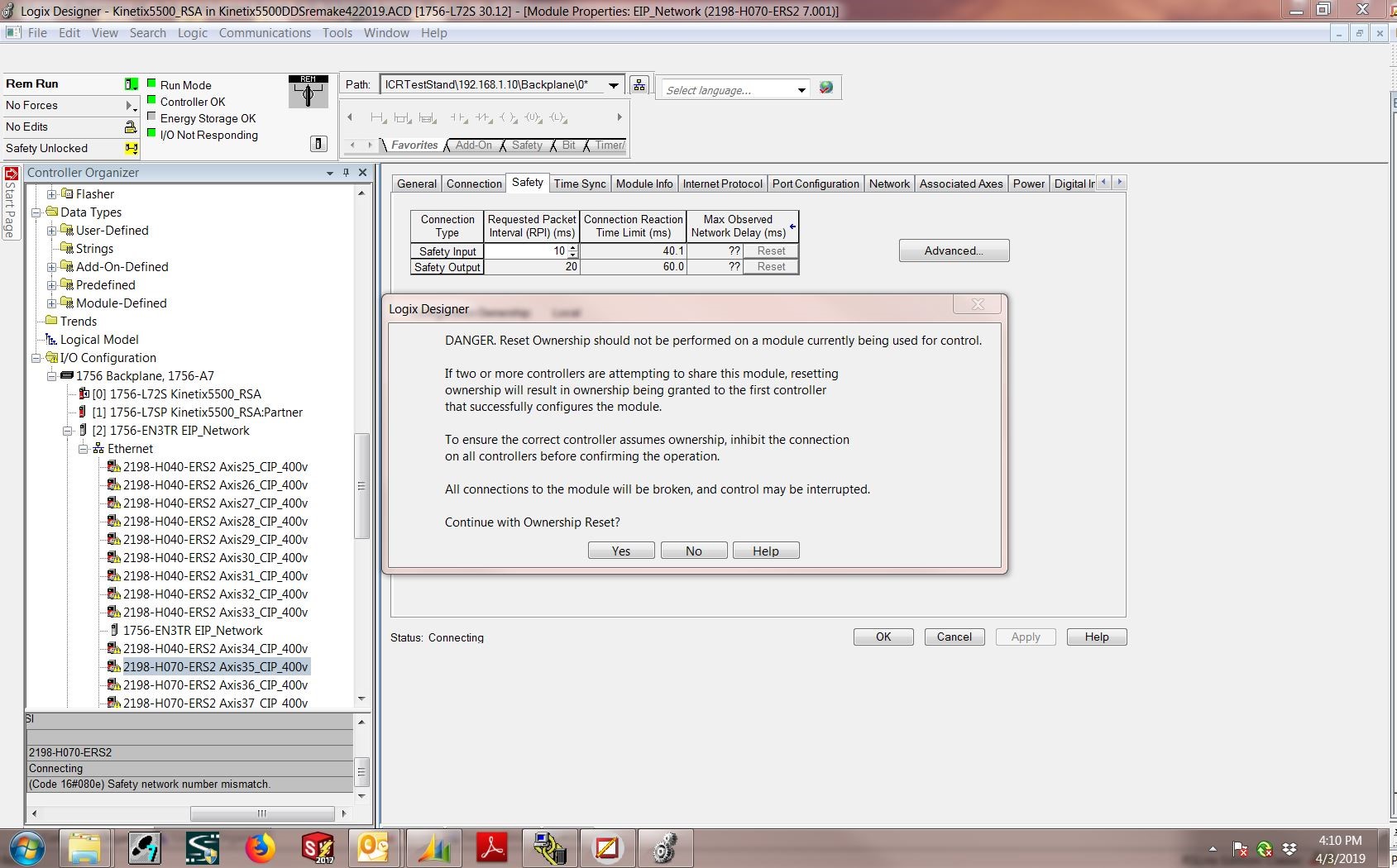Click the Advanced... button

(954, 251)
